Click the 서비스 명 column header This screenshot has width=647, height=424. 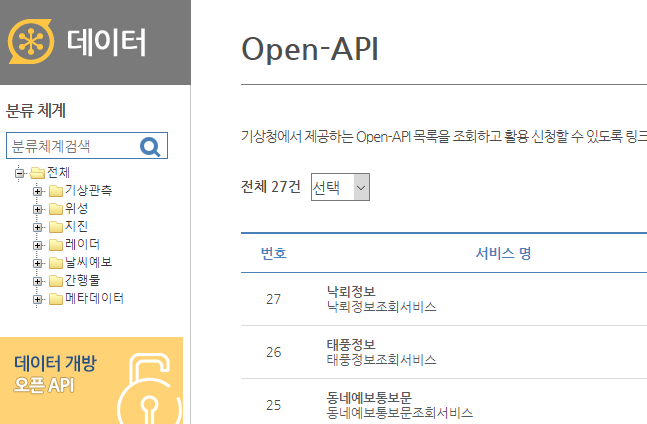click(x=503, y=253)
